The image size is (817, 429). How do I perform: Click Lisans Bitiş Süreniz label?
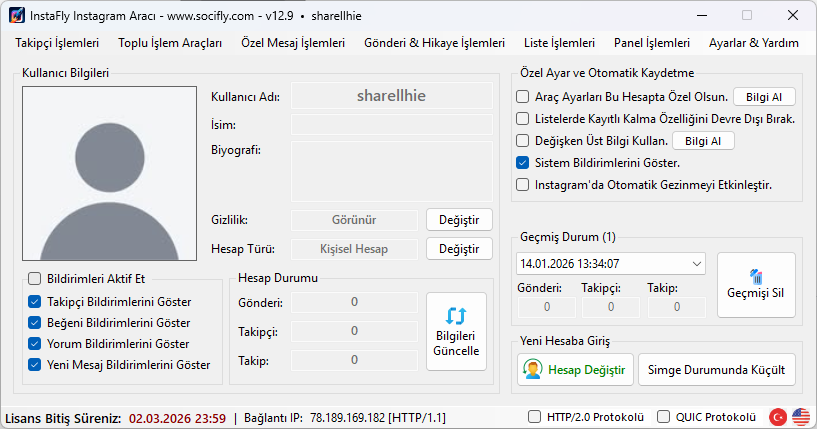pos(63,418)
